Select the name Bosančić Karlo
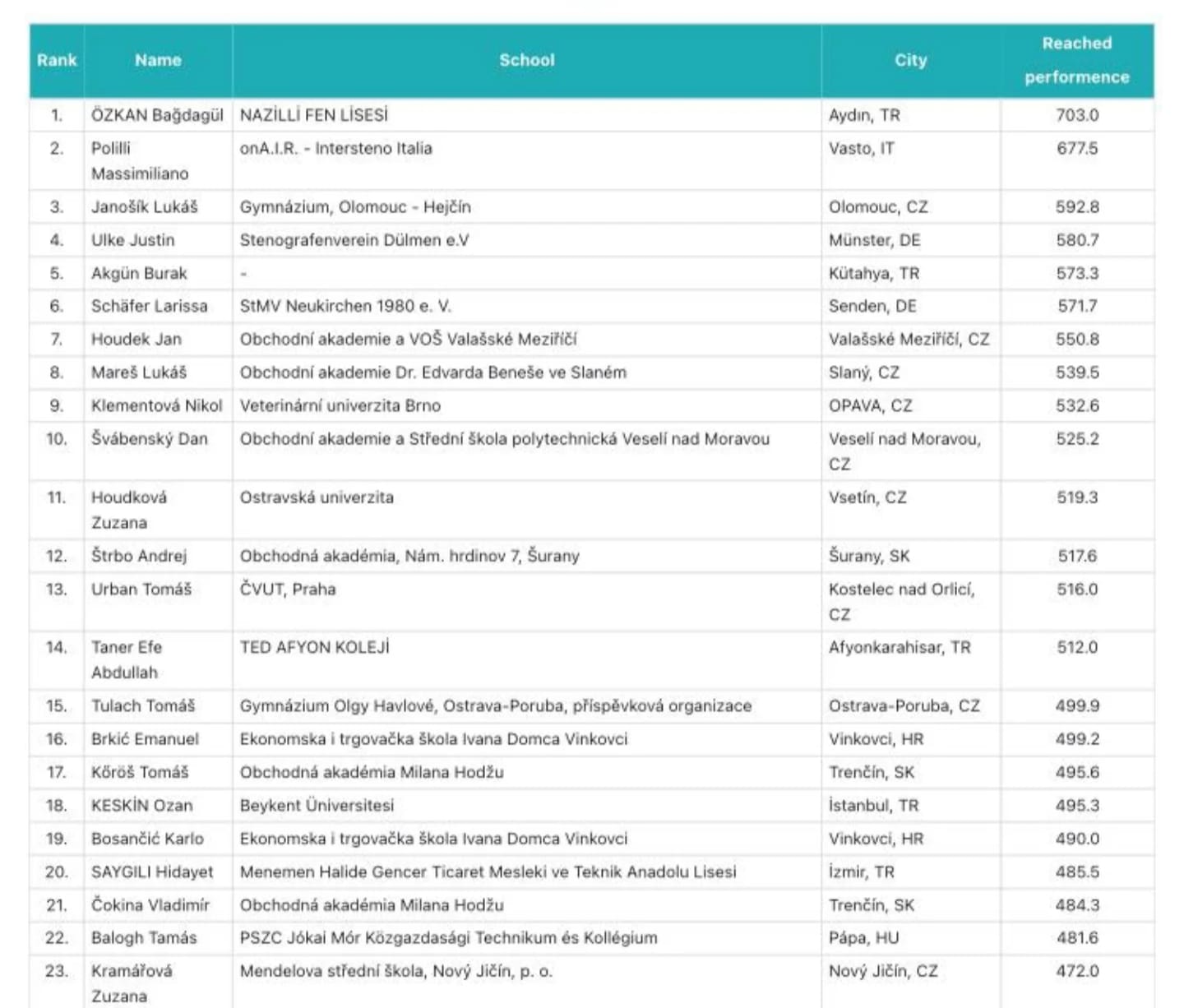This screenshot has width=1184, height=1008. (147, 839)
